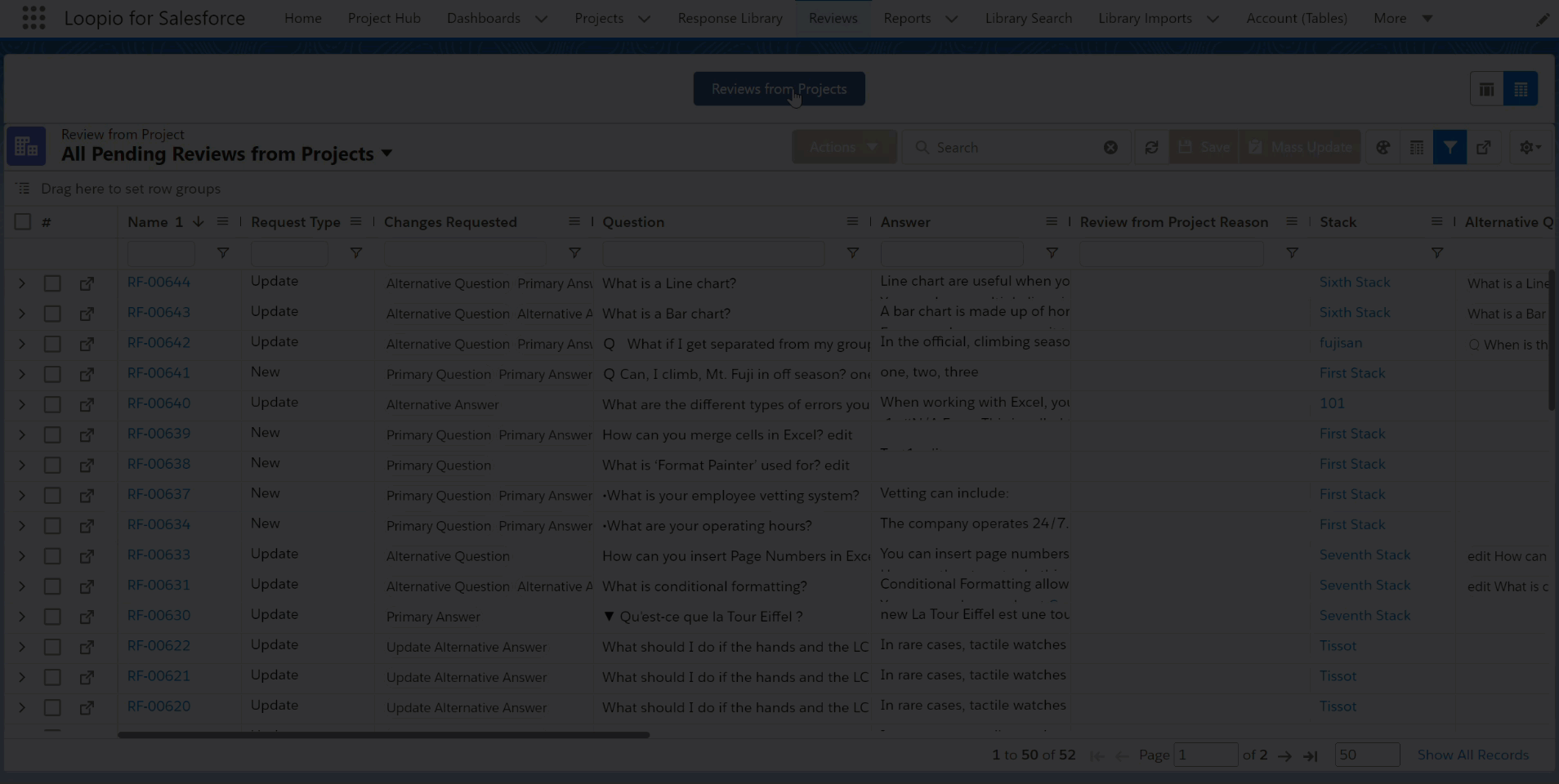The height and width of the screenshot is (784, 1559).
Task: Open the chart icon in toolbar
Action: point(1383,148)
